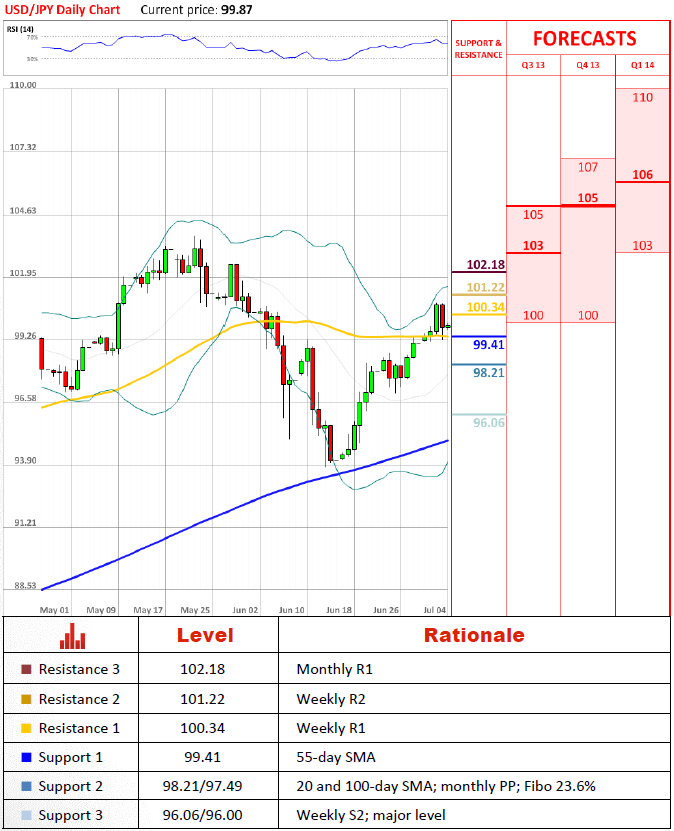The height and width of the screenshot is (831, 674).
Task: Click the Support 1 blue color swatch
Action: (x=26, y=757)
